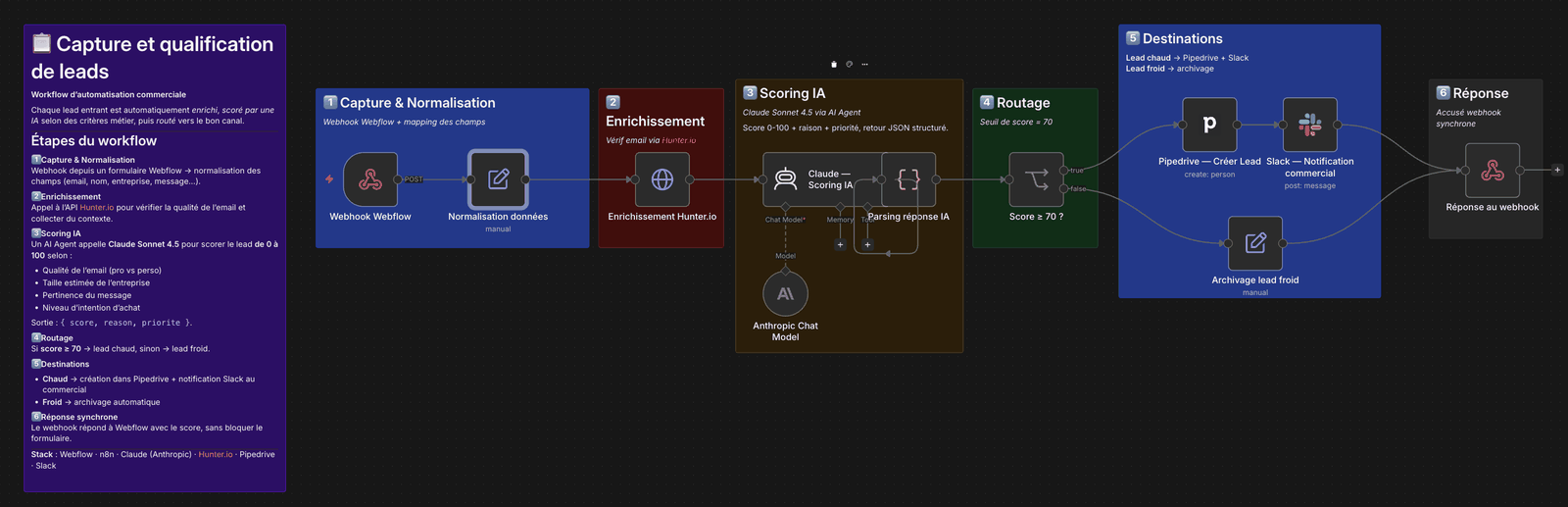The height and width of the screenshot is (507, 1568).
Task: Select the Archivage lead froid node
Action: pyautogui.click(x=1255, y=243)
